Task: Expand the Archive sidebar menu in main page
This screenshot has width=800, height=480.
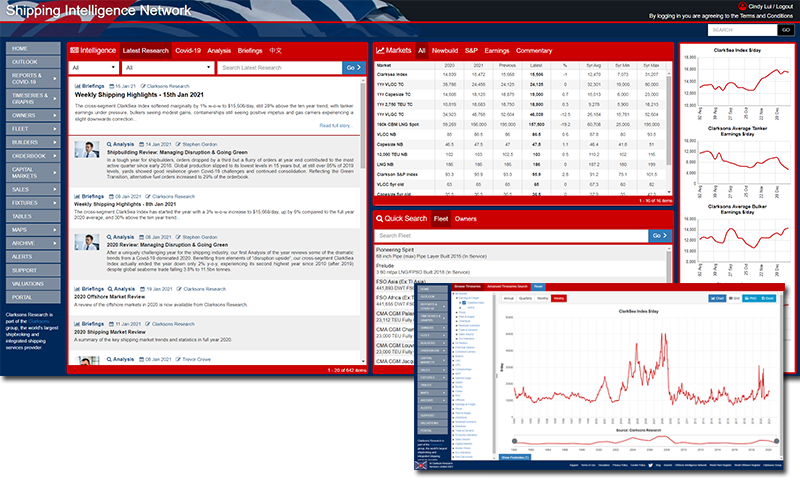Action: click(x=33, y=243)
